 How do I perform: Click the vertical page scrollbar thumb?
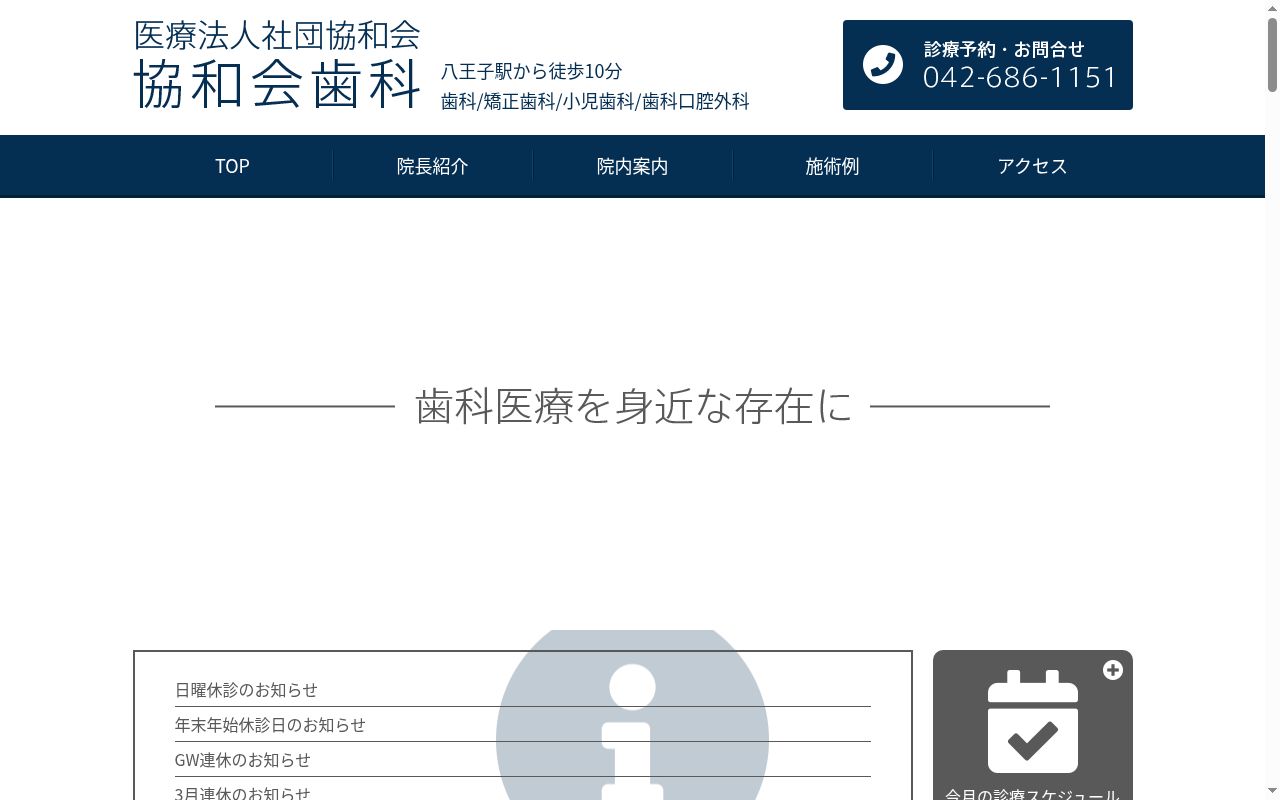pyautogui.click(x=1272, y=55)
